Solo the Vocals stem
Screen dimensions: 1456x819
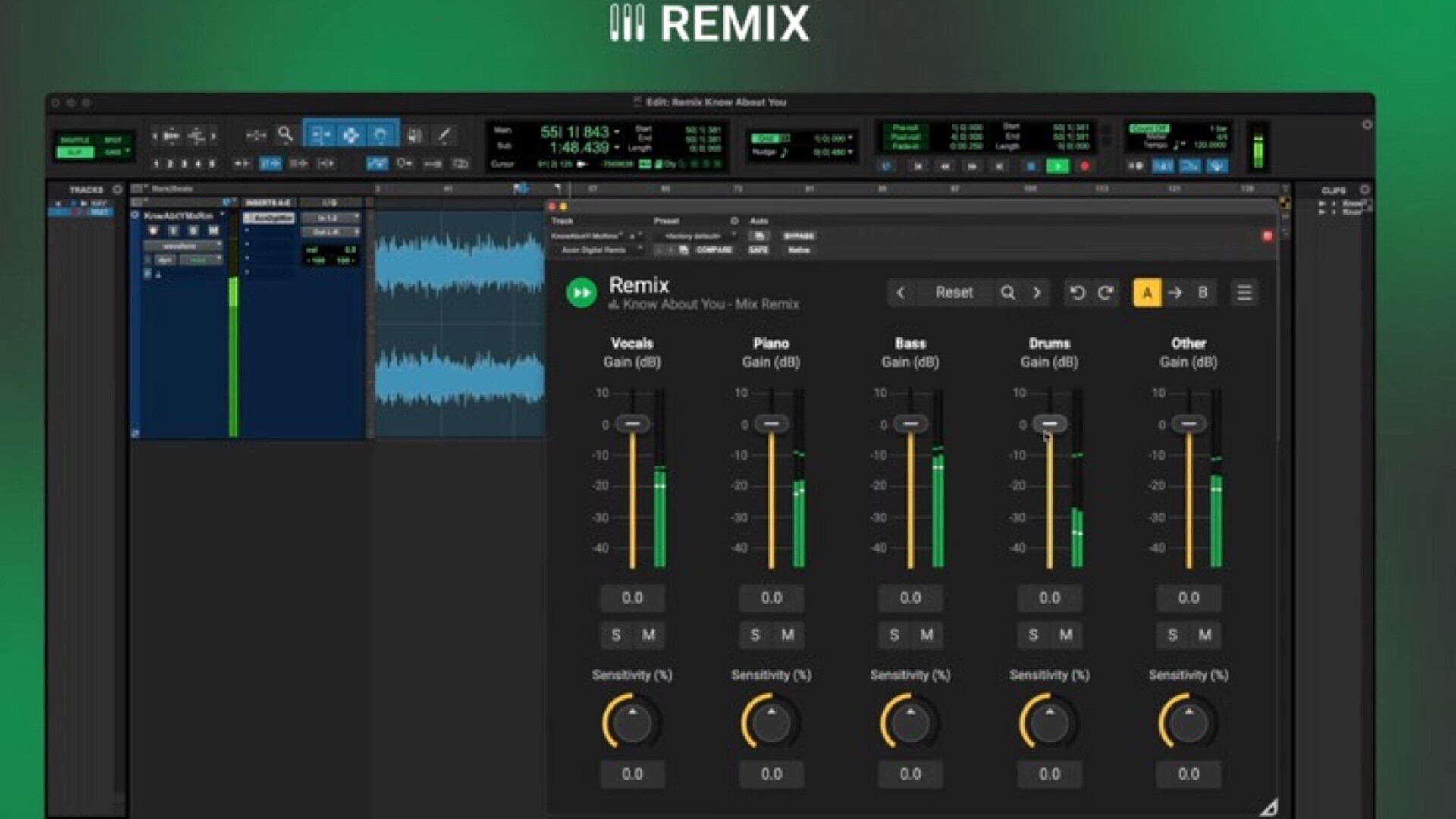point(616,635)
